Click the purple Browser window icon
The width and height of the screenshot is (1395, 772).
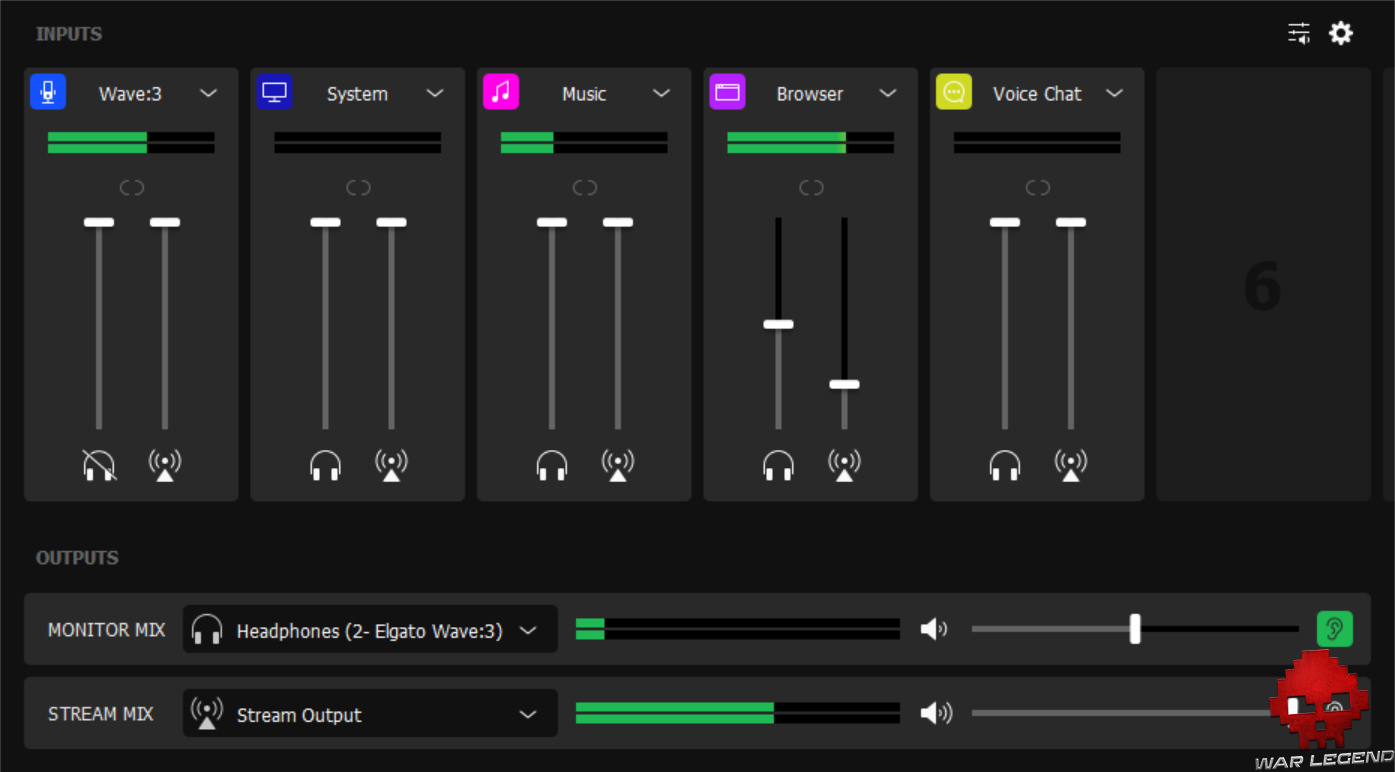[x=727, y=92]
